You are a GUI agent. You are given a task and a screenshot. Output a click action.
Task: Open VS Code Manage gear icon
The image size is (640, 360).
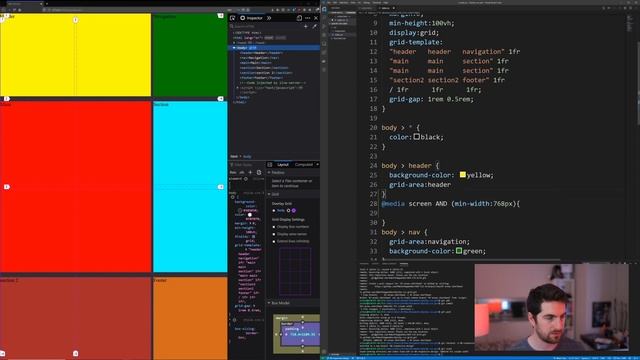pyautogui.click(x=324, y=351)
